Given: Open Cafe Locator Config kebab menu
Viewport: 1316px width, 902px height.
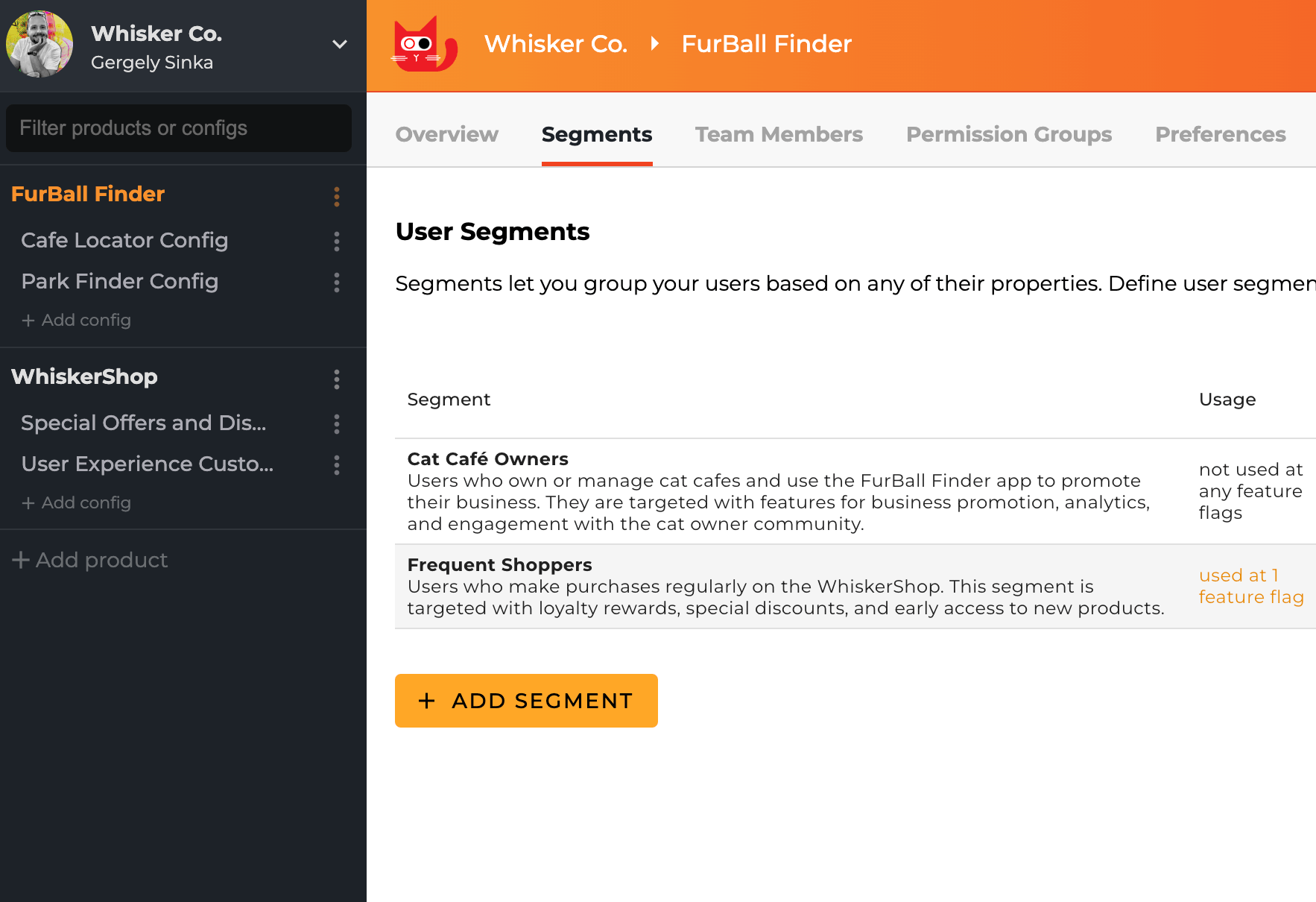Looking at the screenshot, I should click(x=337, y=241).
